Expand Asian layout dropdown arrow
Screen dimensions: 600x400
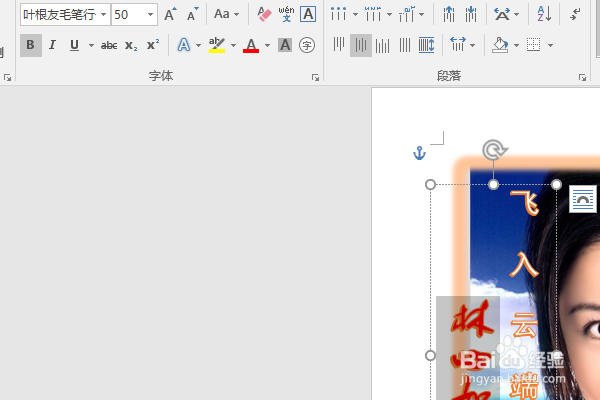click(517, 15)
